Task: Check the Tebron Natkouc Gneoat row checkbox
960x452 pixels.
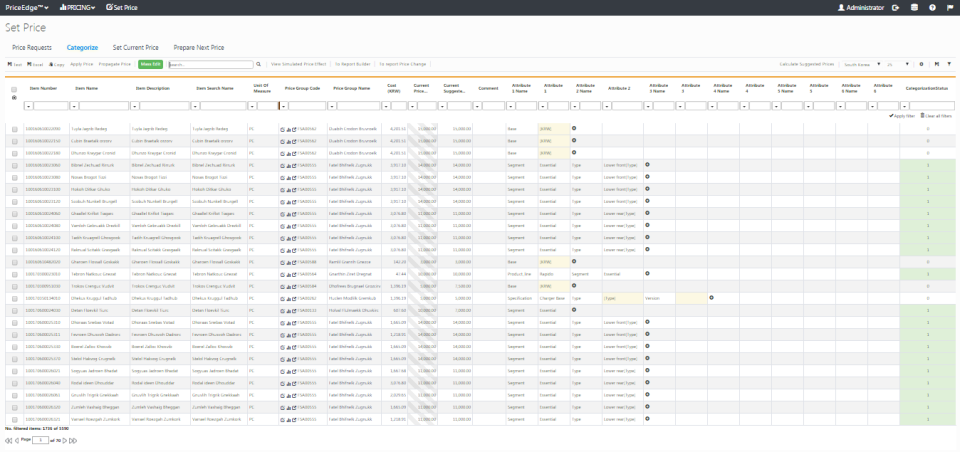Action: pos(14,274)
